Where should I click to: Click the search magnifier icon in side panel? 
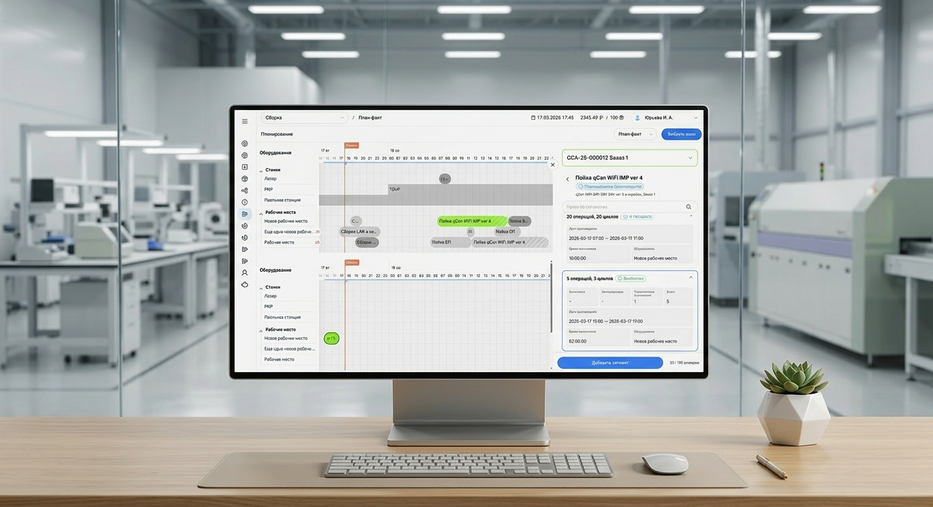click(688, 207)
